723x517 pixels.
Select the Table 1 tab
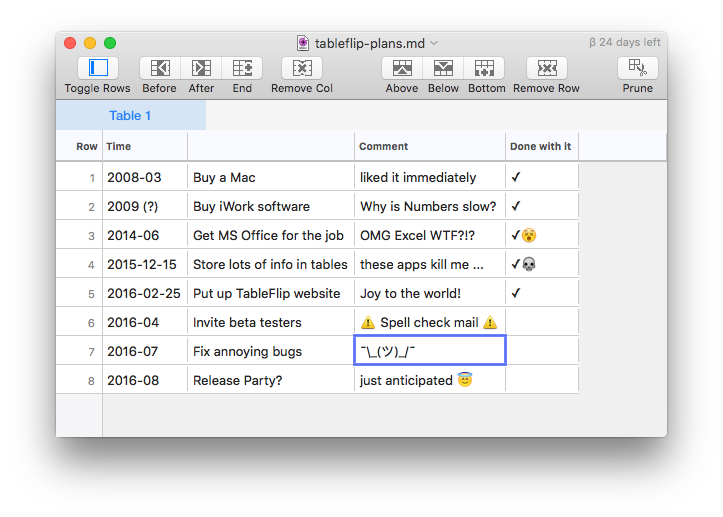131,115
